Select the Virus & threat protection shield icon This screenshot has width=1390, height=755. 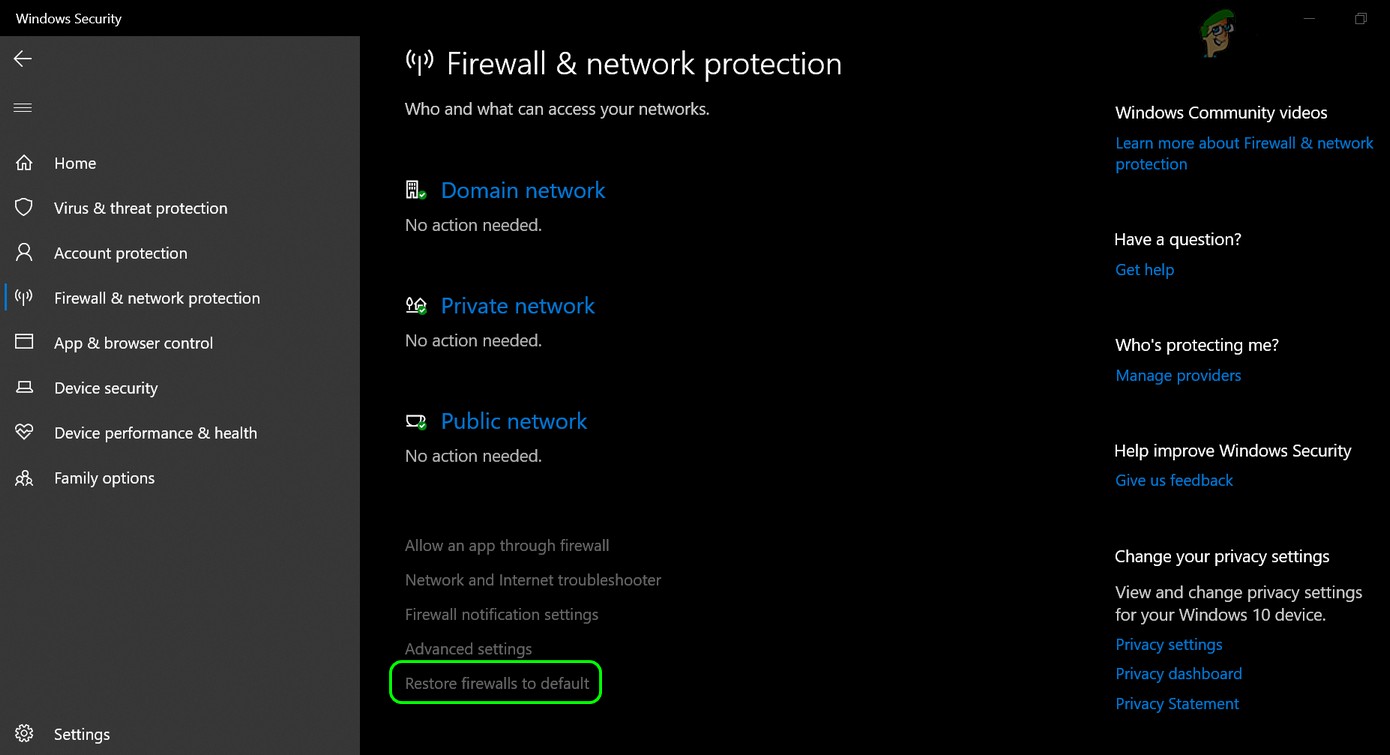(24, 207)
